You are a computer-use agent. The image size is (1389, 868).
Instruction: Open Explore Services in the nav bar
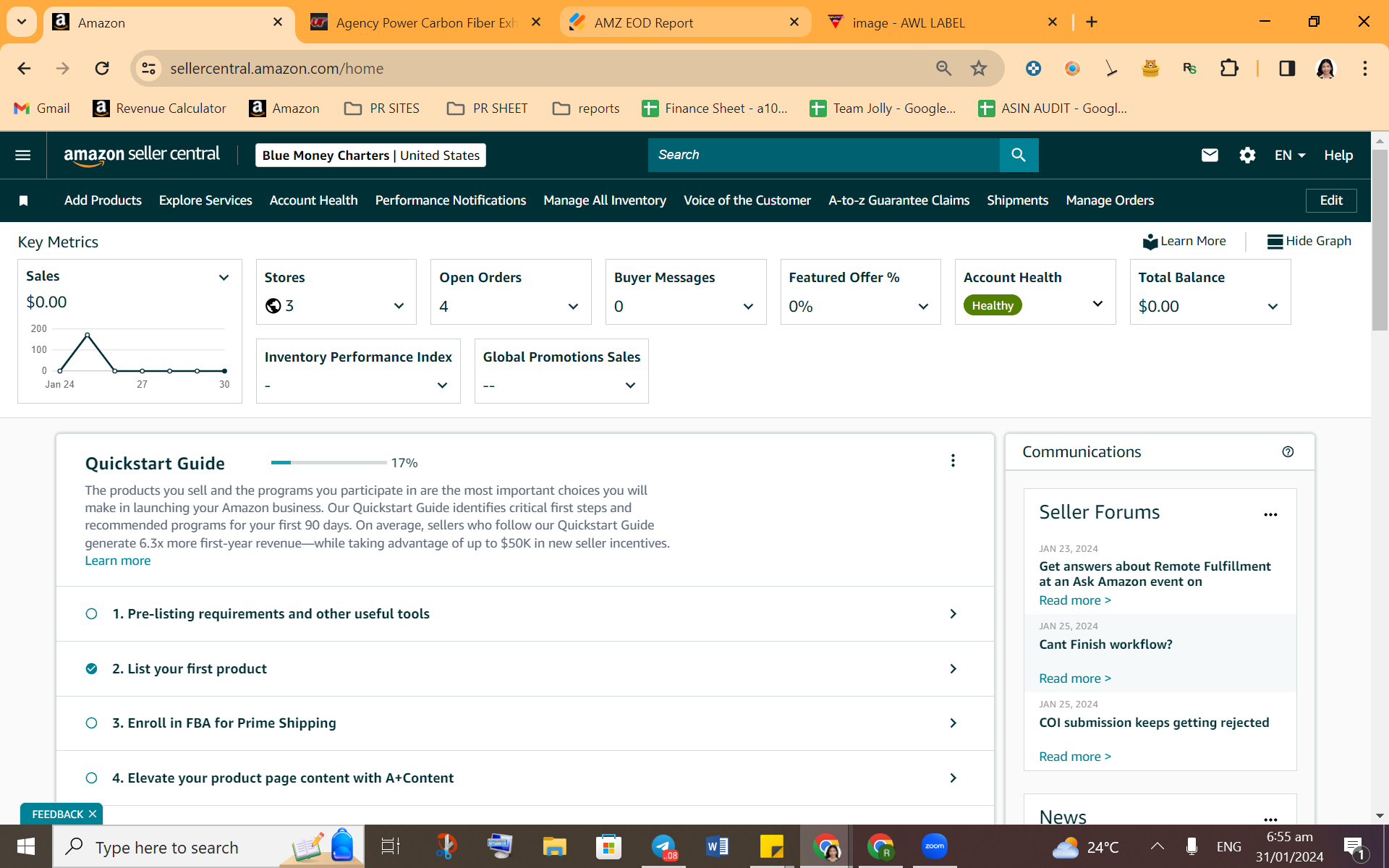pos(205,200)
